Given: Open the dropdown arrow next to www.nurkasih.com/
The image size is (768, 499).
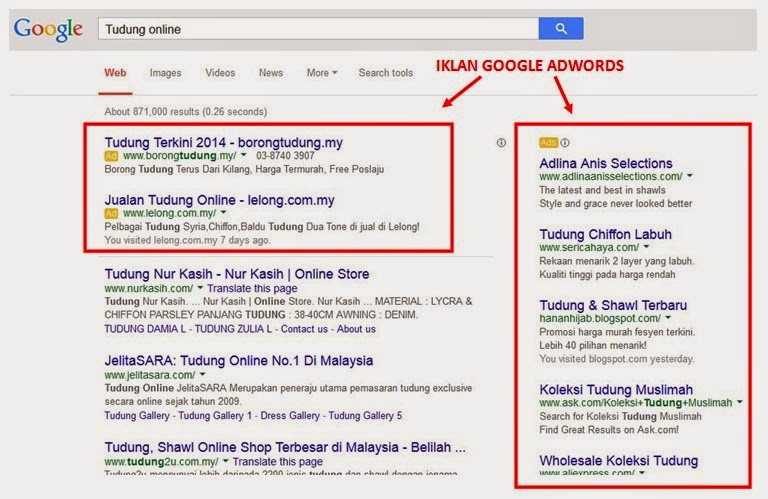Looking at the screenshot, I should pos(200,287).
